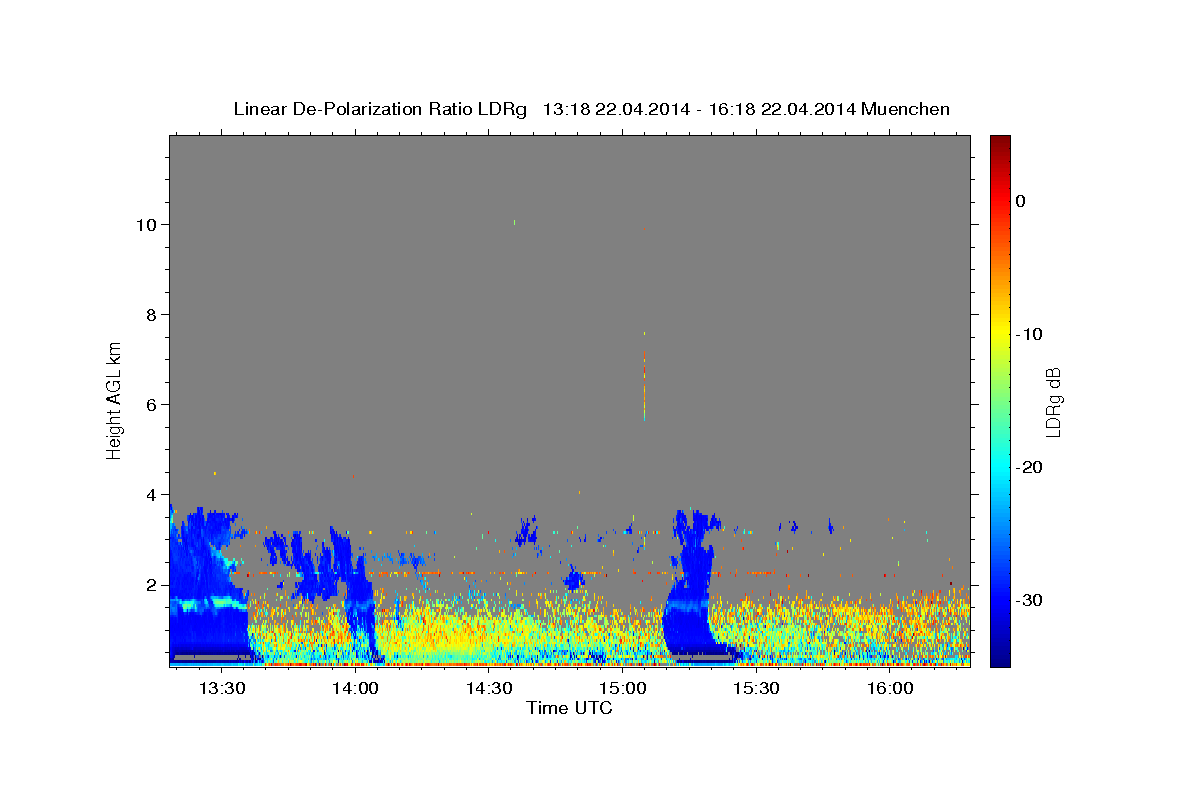Screen dimensions: 1200x800
Task: Click the 14:00 time tick label
Action: 355,689
